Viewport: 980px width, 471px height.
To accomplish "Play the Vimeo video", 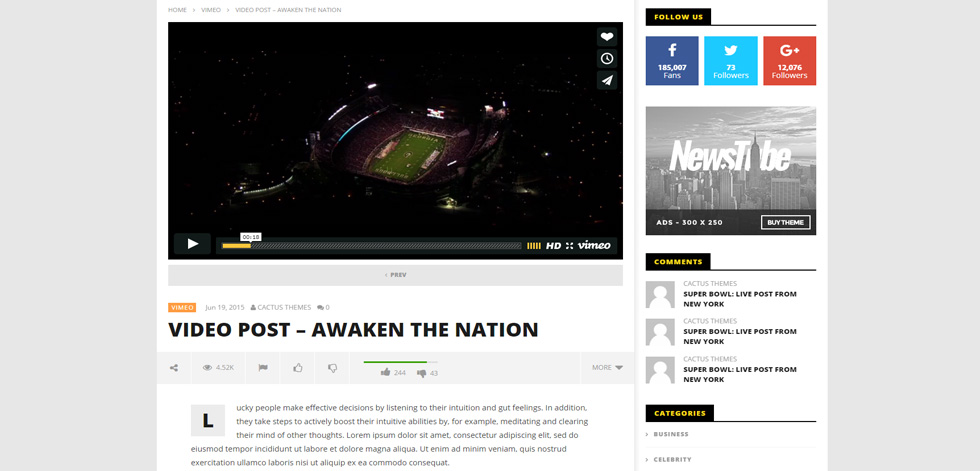I will (x=192, y=244).
